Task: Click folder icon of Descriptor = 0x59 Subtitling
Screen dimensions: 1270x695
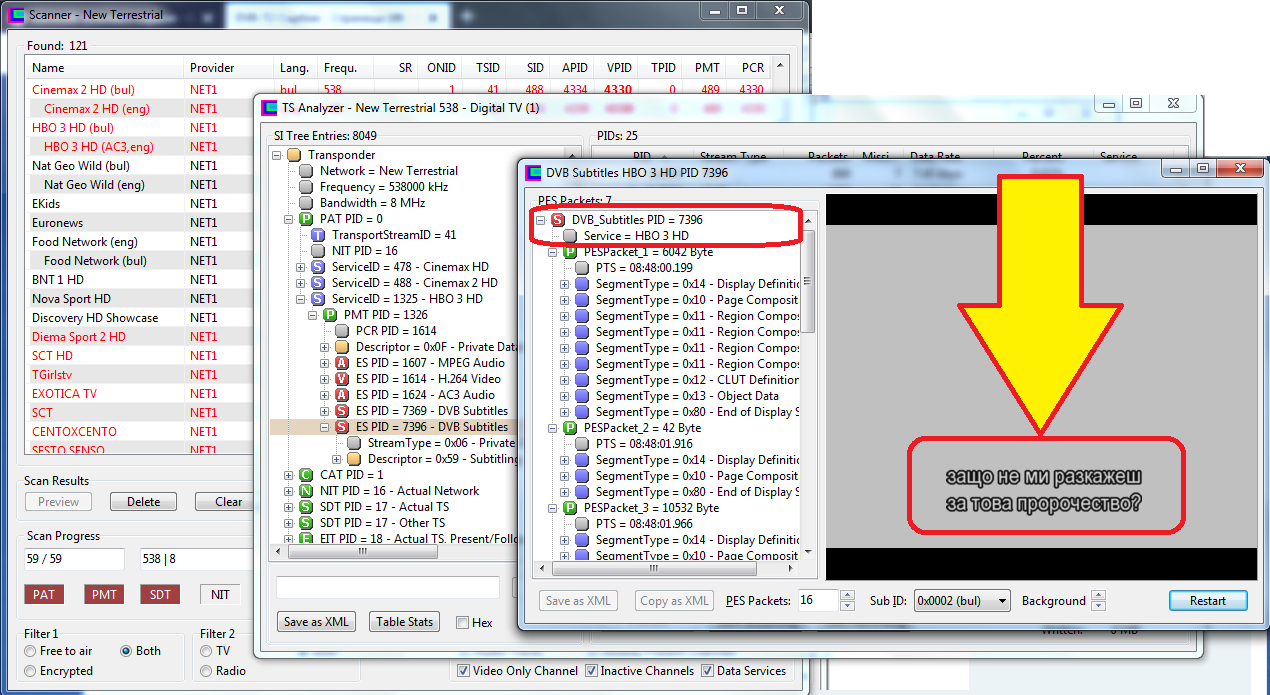Action: pos(354,459)
